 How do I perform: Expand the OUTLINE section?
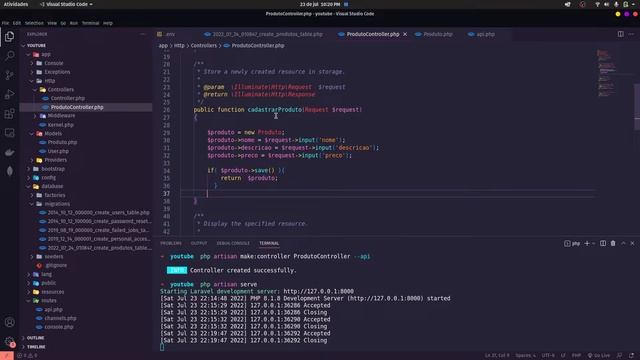click(35, 338)
